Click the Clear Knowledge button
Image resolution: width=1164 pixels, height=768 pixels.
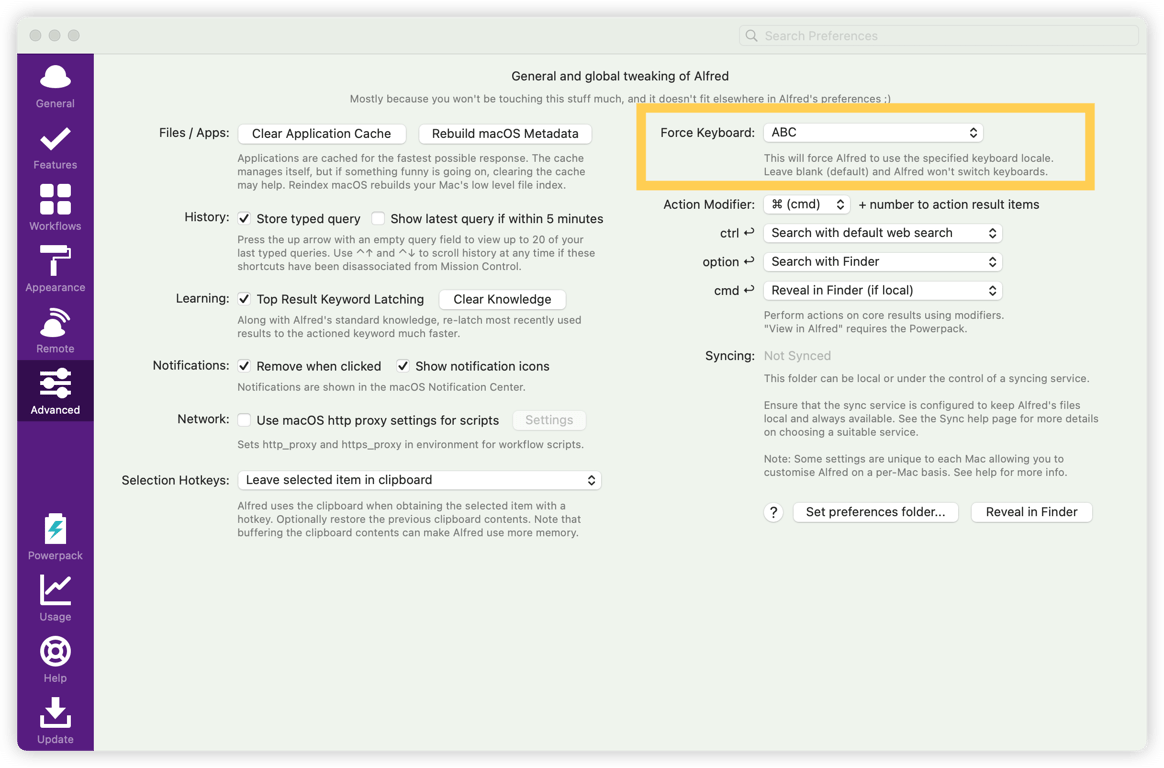pyautogui.click(x=503, y=299)
